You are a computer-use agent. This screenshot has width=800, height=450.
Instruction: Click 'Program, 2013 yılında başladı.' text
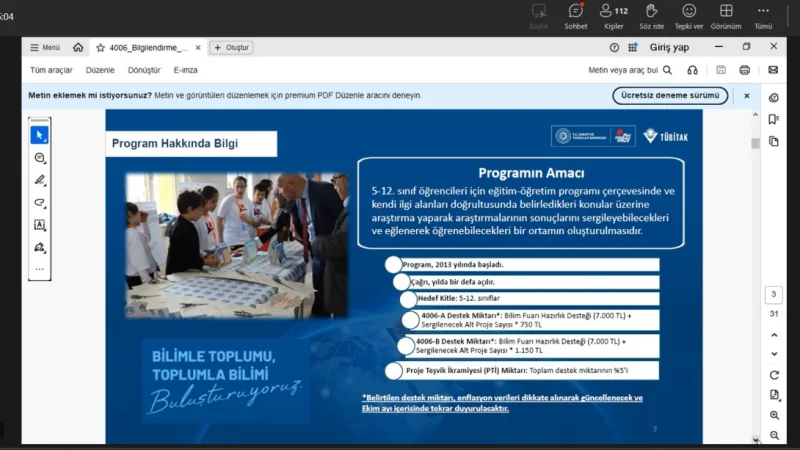click(453, 264)
